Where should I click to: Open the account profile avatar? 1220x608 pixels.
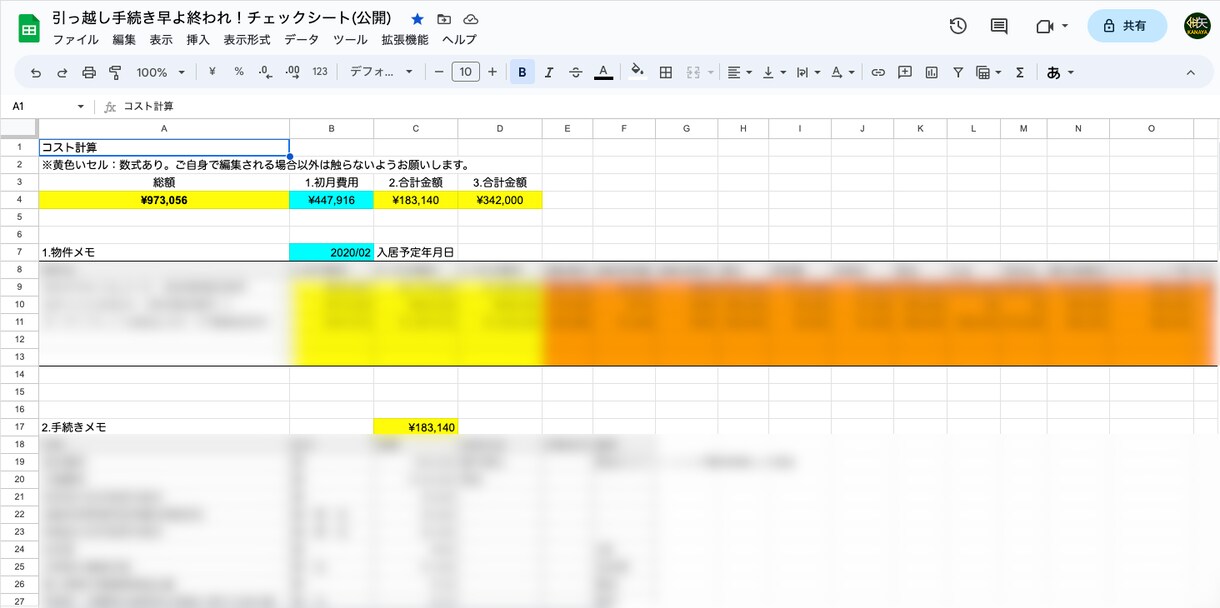pyautogui.click(x=1197, y=26)
